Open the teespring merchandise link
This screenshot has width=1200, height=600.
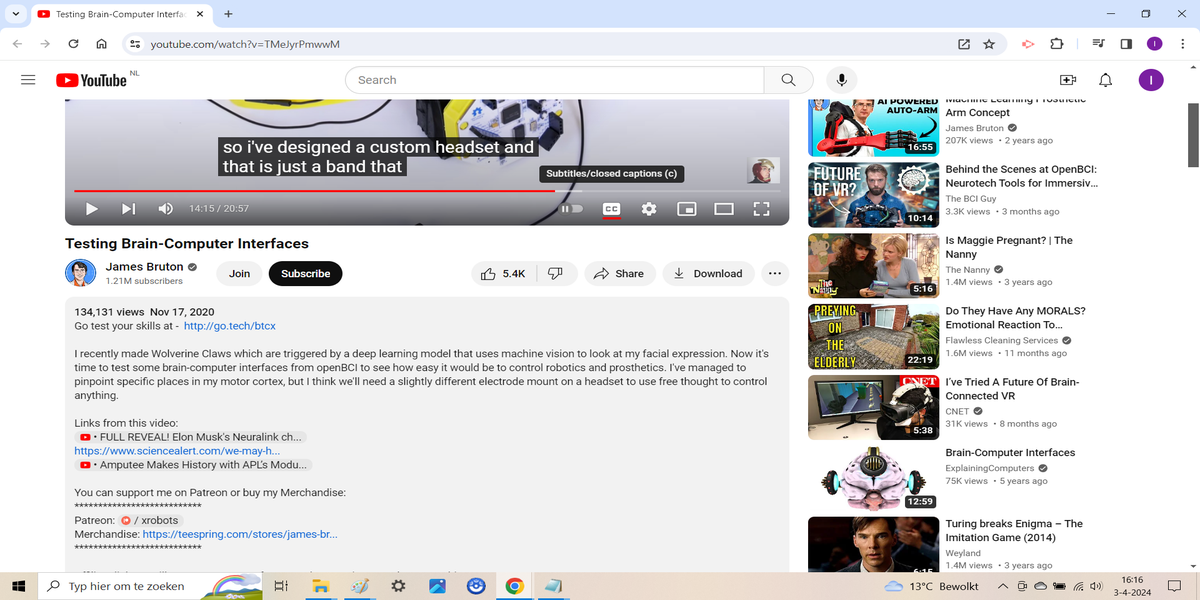point(240,534)
